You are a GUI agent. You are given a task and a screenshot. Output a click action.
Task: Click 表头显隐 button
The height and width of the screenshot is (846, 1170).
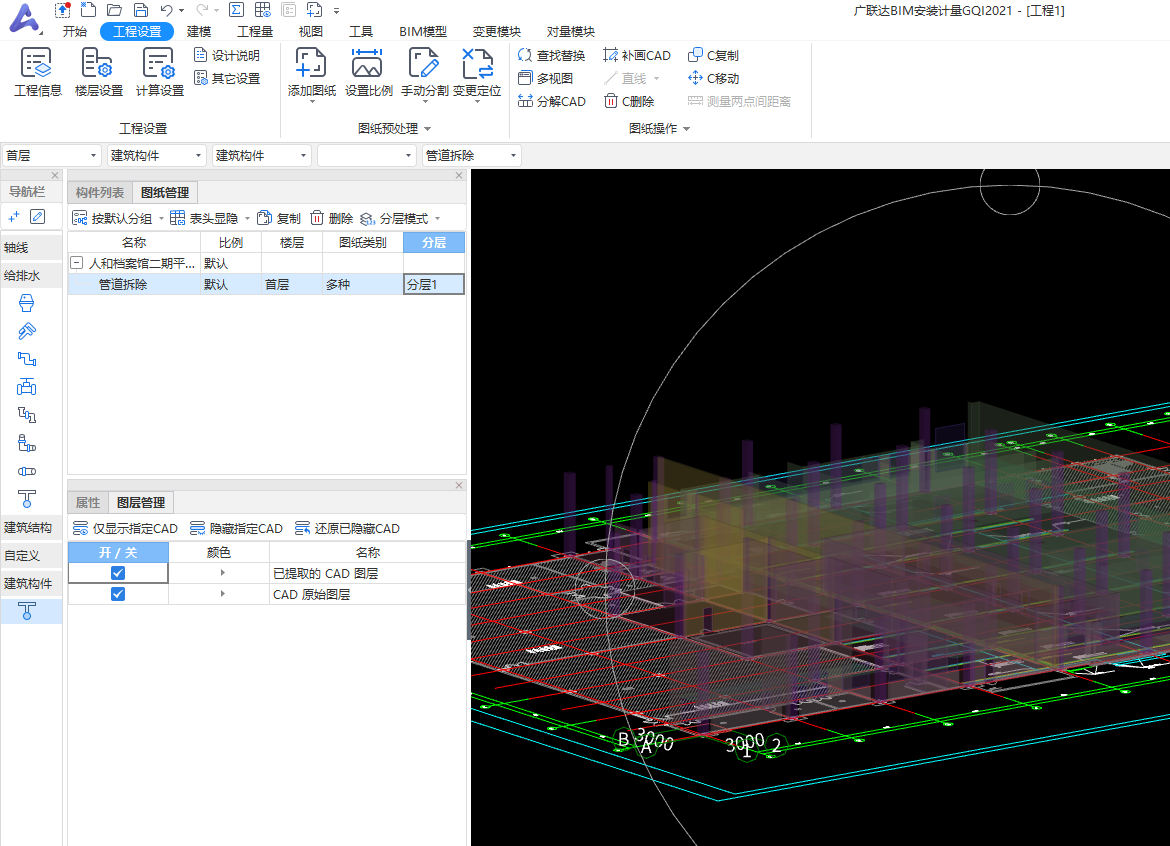204,219
